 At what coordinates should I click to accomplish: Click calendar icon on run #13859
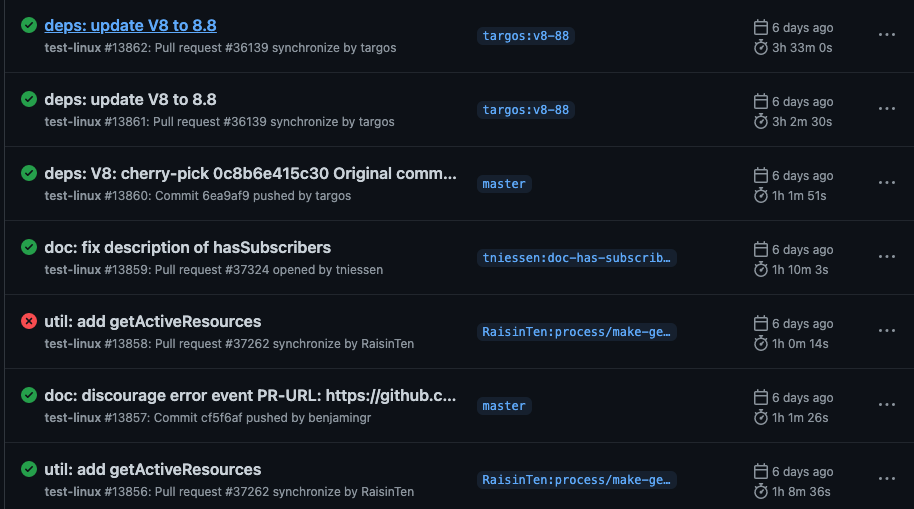click(761, 250)
